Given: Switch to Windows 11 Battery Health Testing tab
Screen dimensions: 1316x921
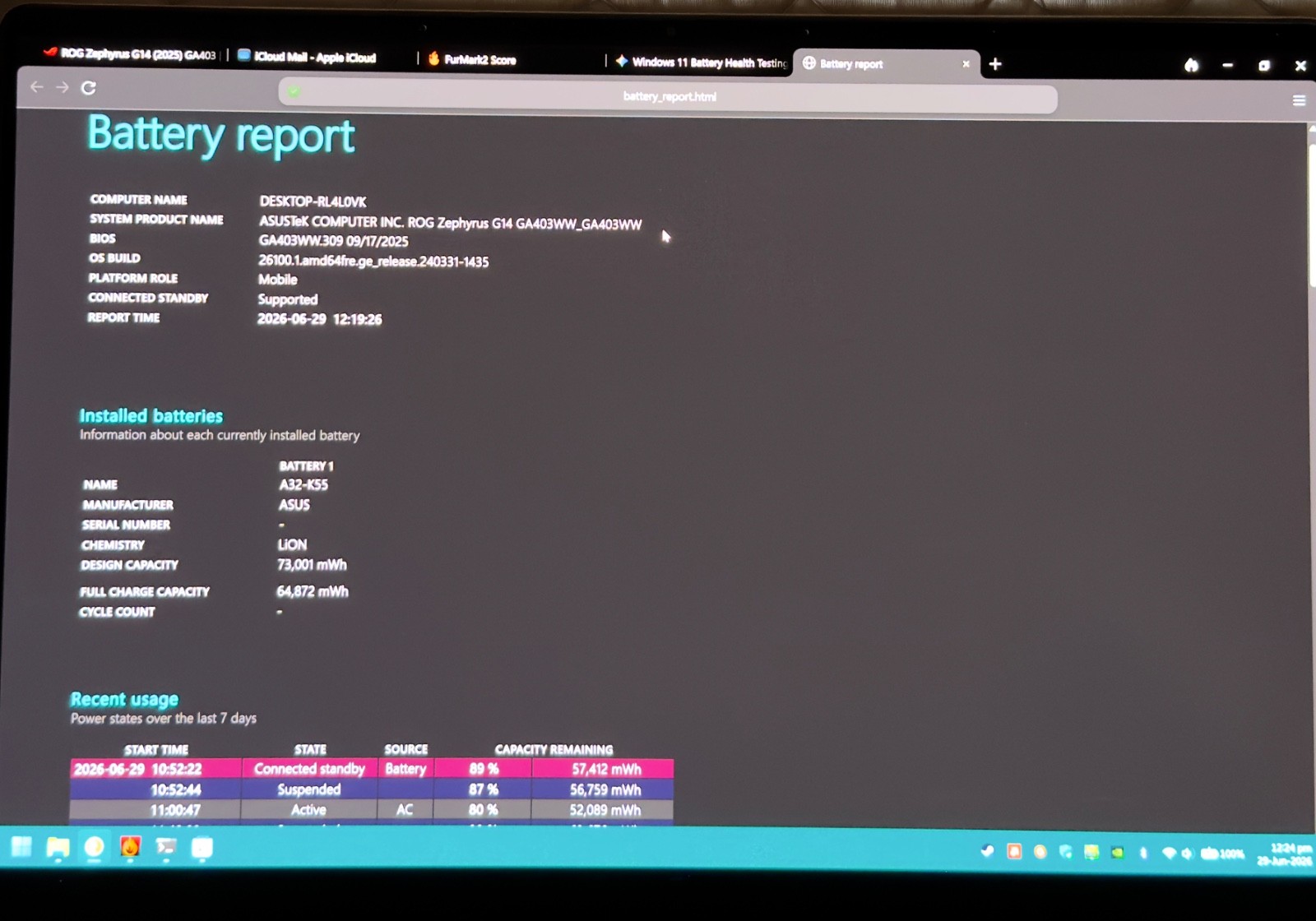Looking at the screenshot, I should (702, 62).
